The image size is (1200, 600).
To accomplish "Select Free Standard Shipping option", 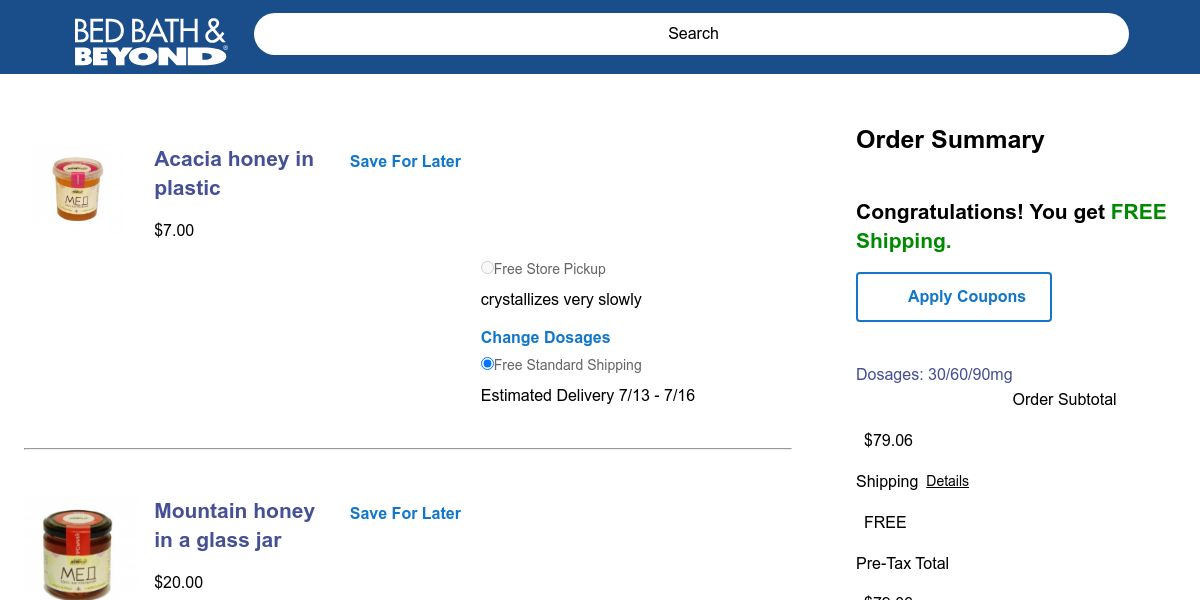I will tap(488, 364).
